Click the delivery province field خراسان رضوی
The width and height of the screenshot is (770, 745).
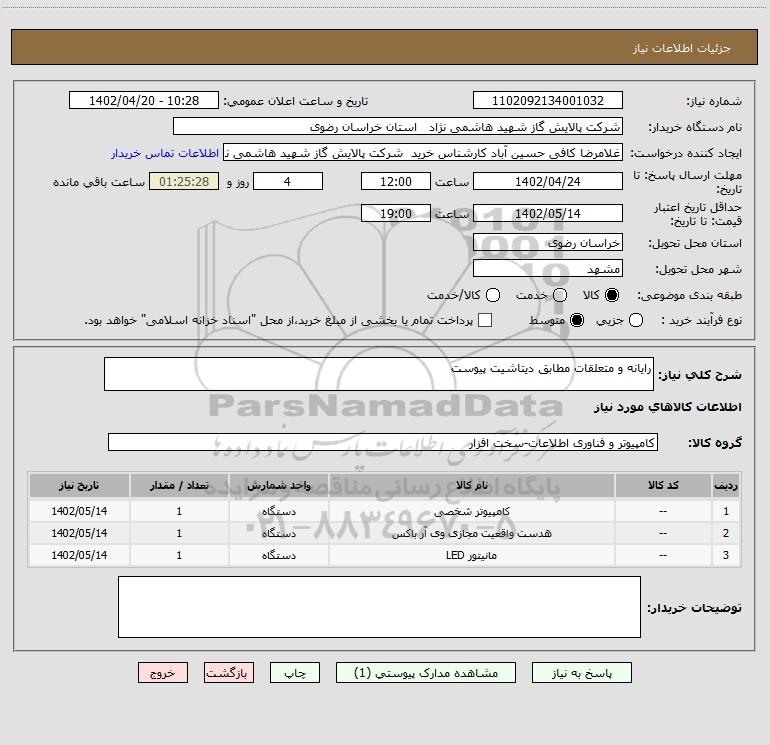(x=548, y=243)
